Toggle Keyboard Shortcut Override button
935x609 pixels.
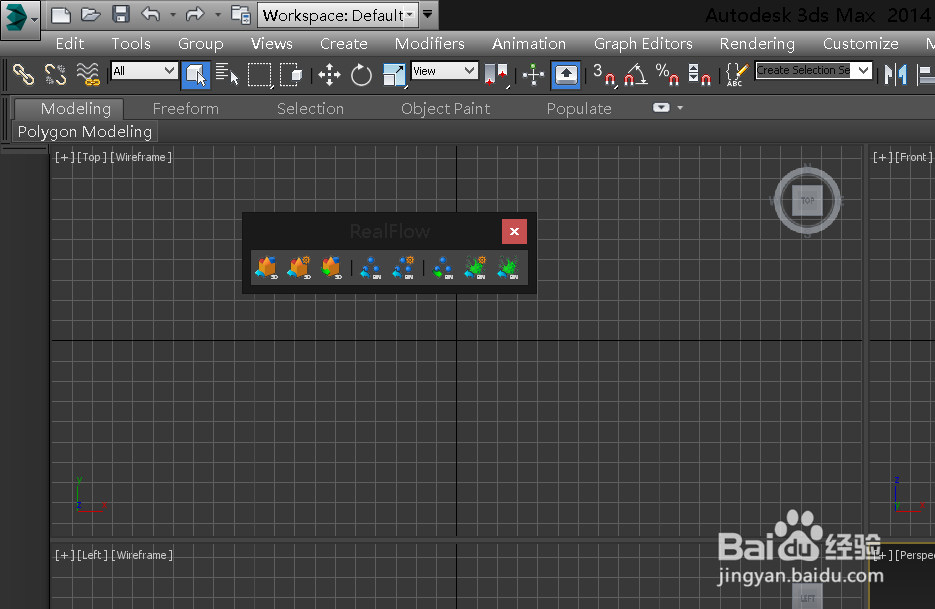(566, 75)
